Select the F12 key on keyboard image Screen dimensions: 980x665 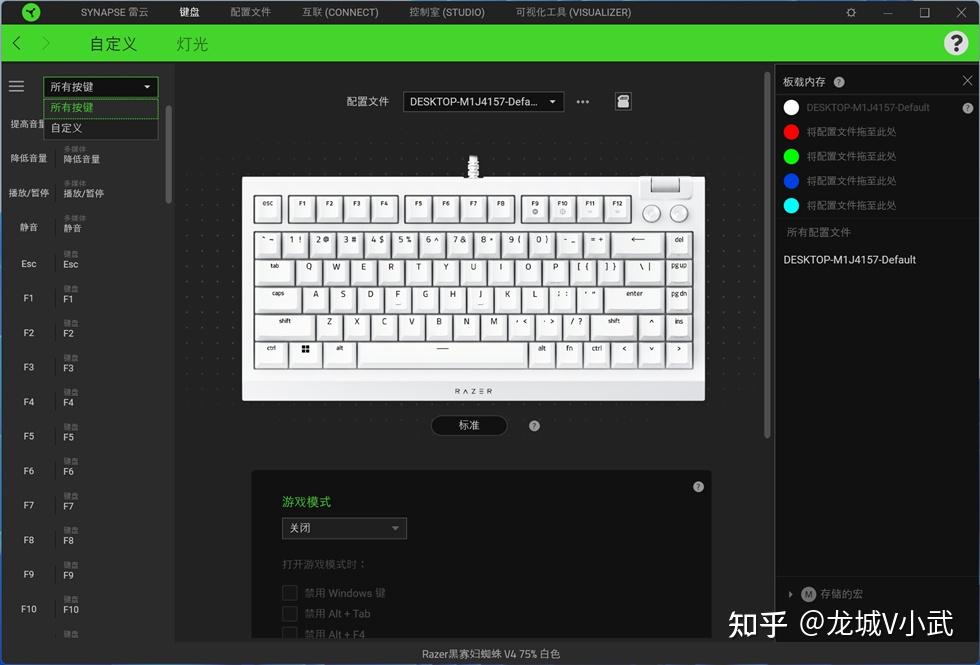617,209
